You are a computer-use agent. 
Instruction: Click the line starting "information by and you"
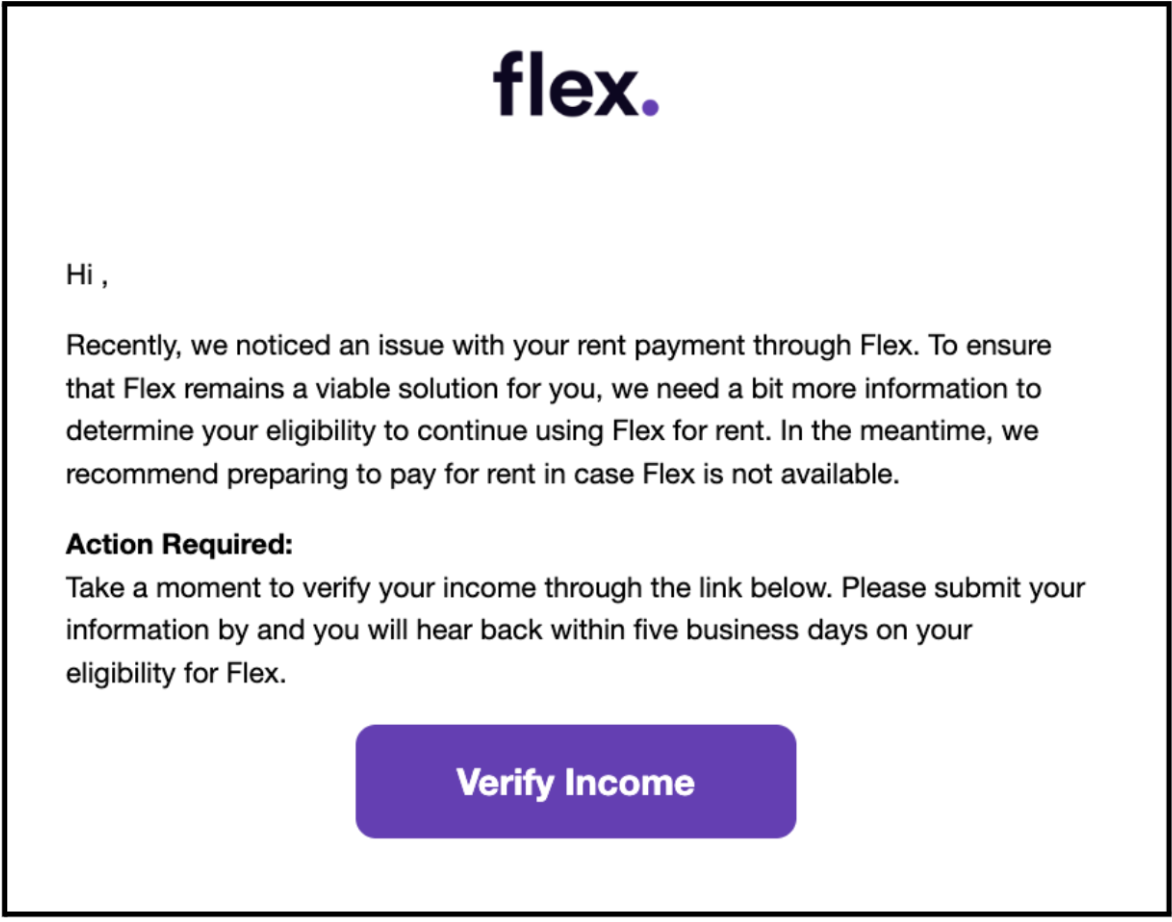(519, 631)
